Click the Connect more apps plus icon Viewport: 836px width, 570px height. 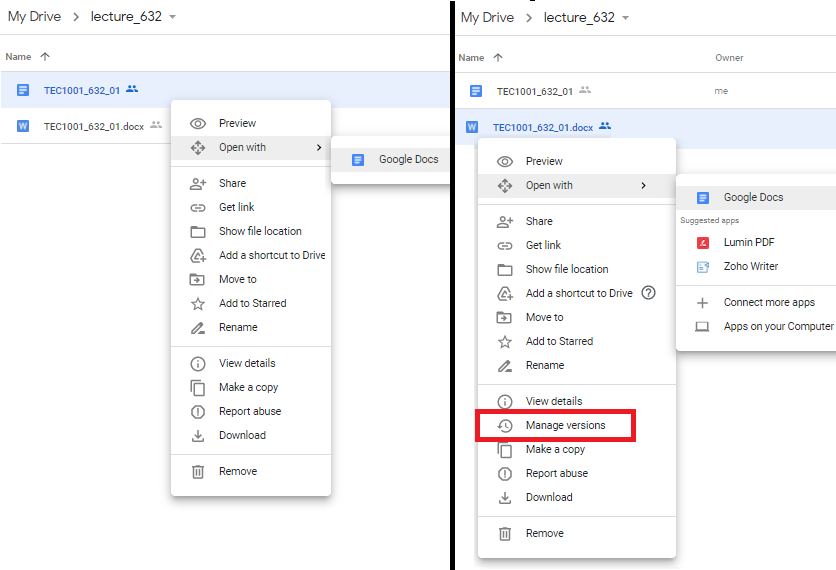(x=702, y=303)
